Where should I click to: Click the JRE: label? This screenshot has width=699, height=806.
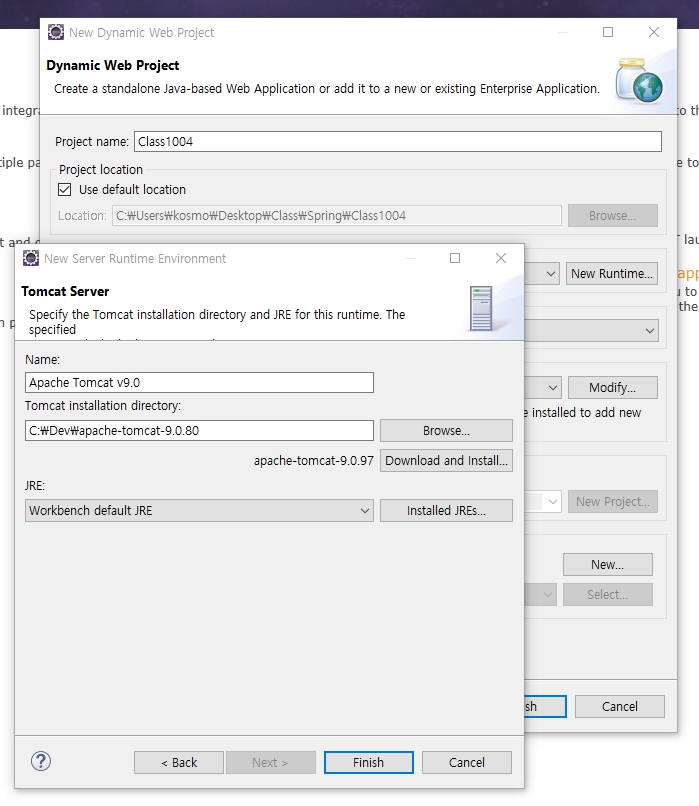pyautogui.click(x=35, y=486)
